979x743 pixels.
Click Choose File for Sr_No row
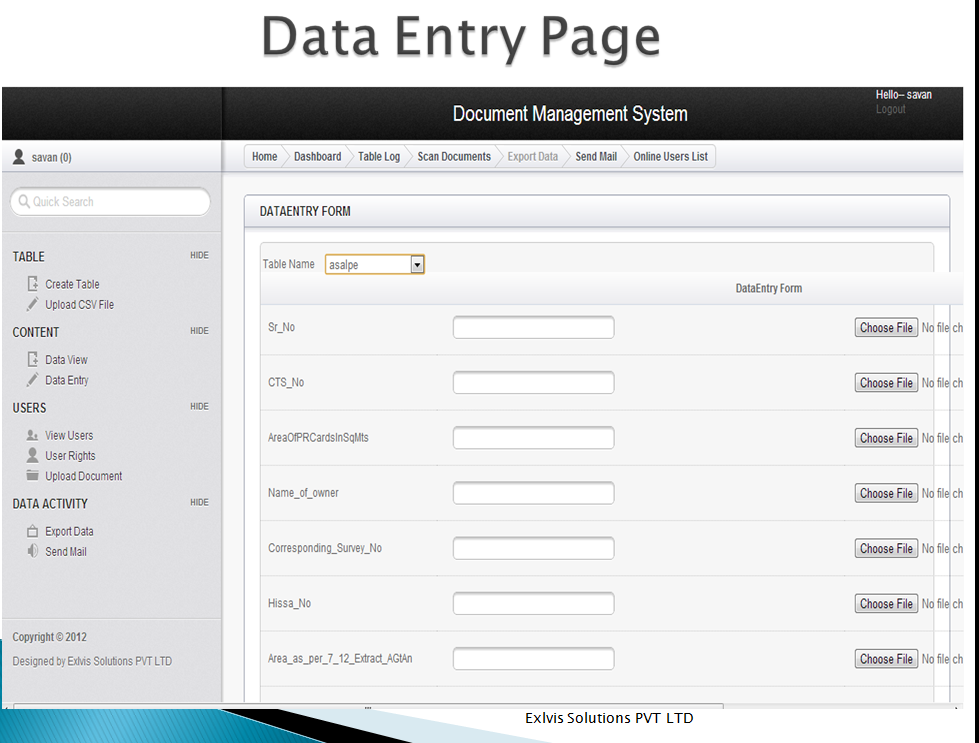[886, 328]
